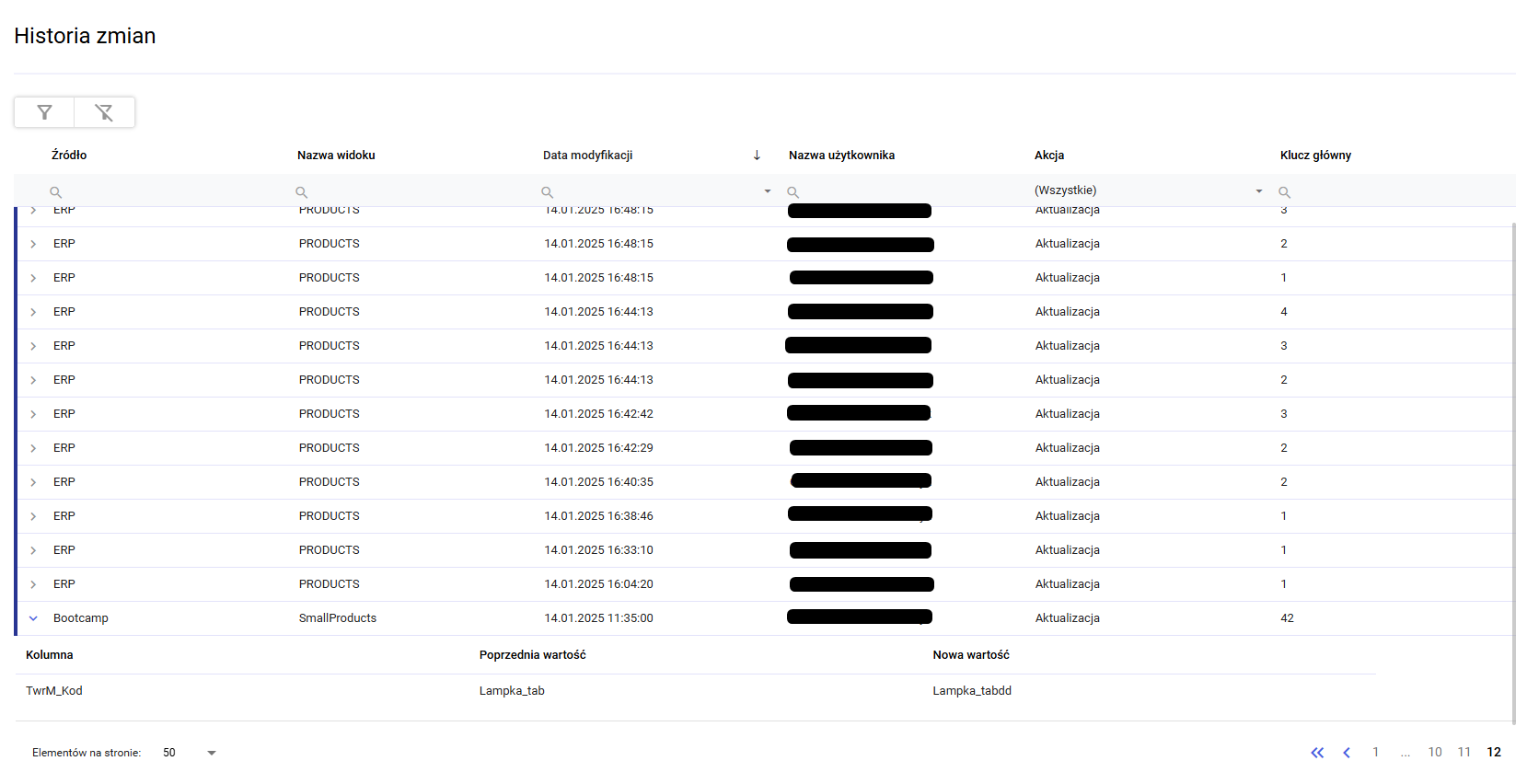
Task: Go to first page double-arrow icon
Action: tap(1317, 753)
